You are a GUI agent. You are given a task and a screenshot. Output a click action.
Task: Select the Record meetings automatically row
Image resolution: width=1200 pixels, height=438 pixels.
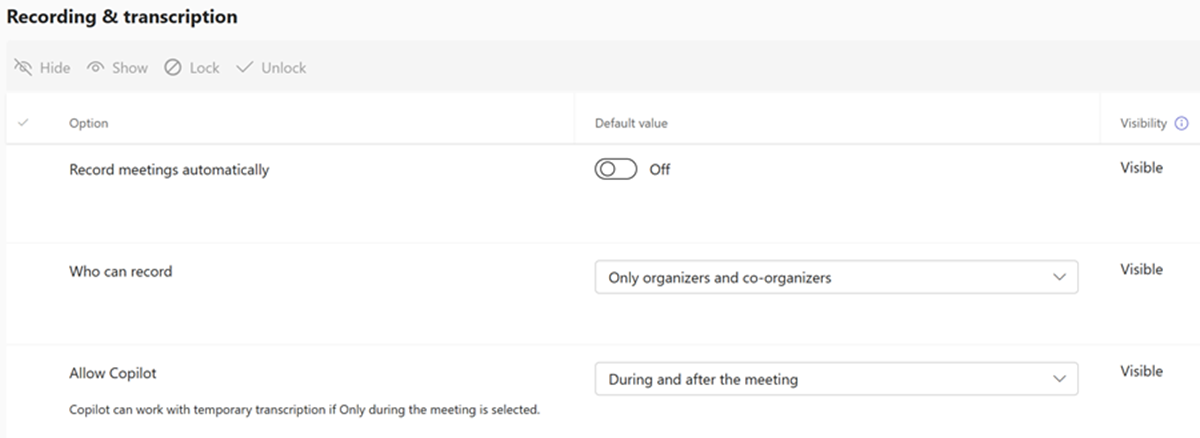[169, 170]
